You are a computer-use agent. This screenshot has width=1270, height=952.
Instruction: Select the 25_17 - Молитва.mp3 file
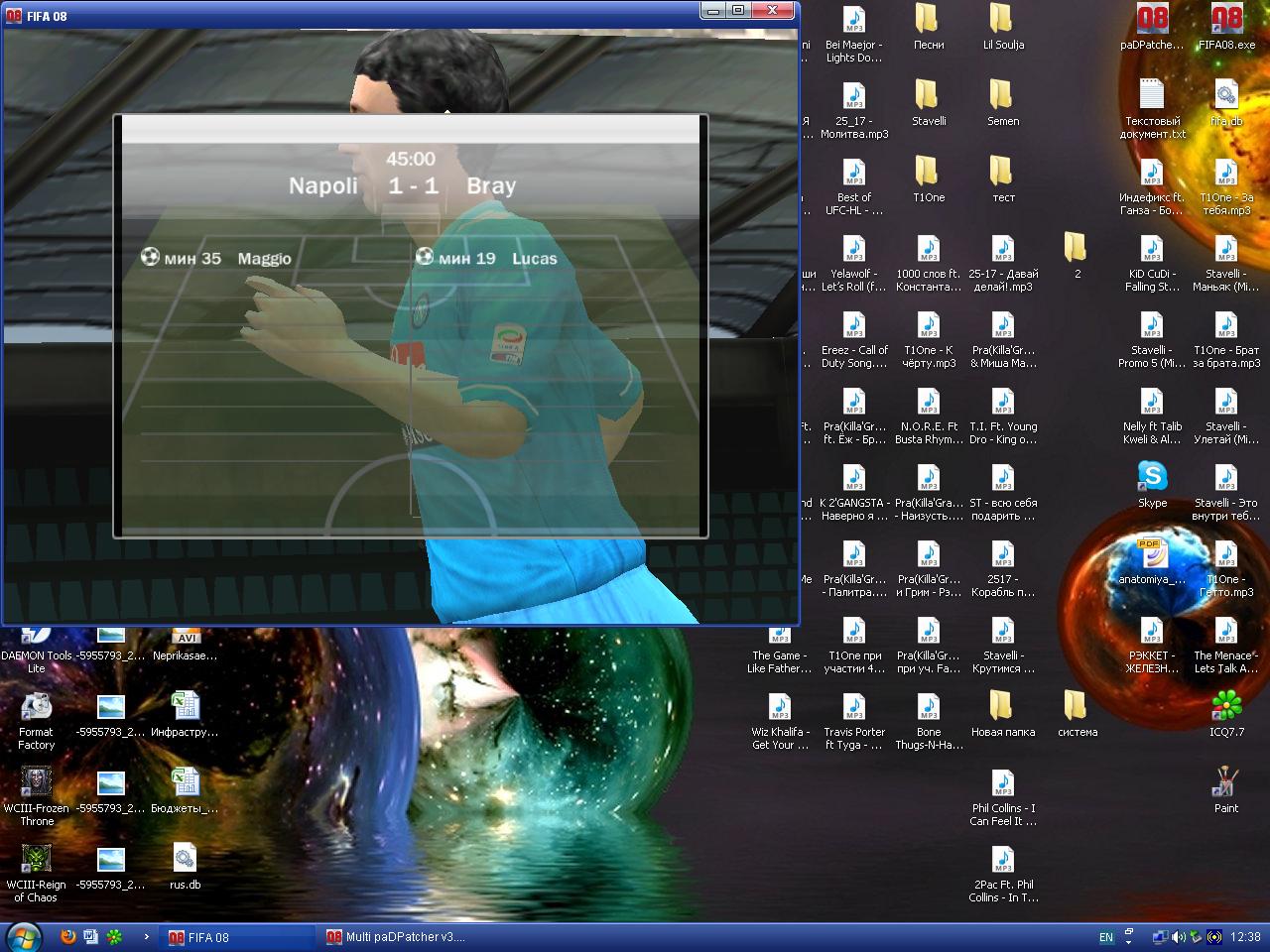click(854, 109)
